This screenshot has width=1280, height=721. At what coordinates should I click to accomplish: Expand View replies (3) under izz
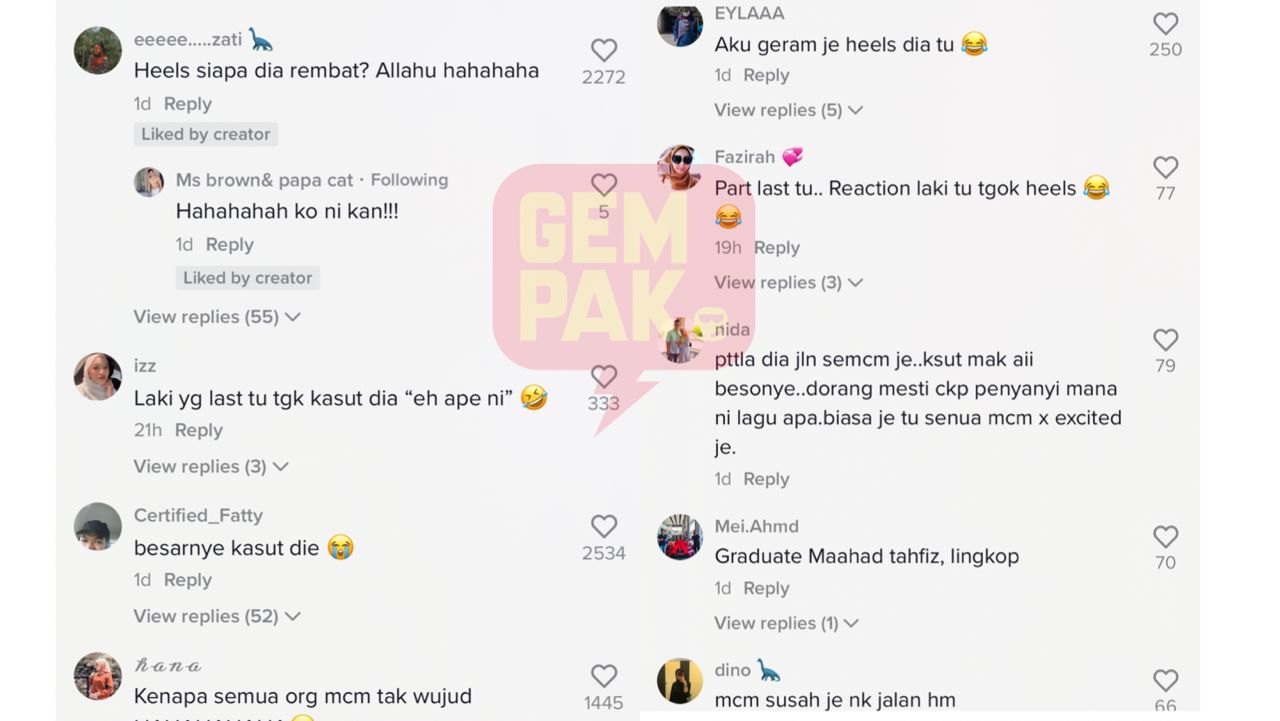click(211, 467)
